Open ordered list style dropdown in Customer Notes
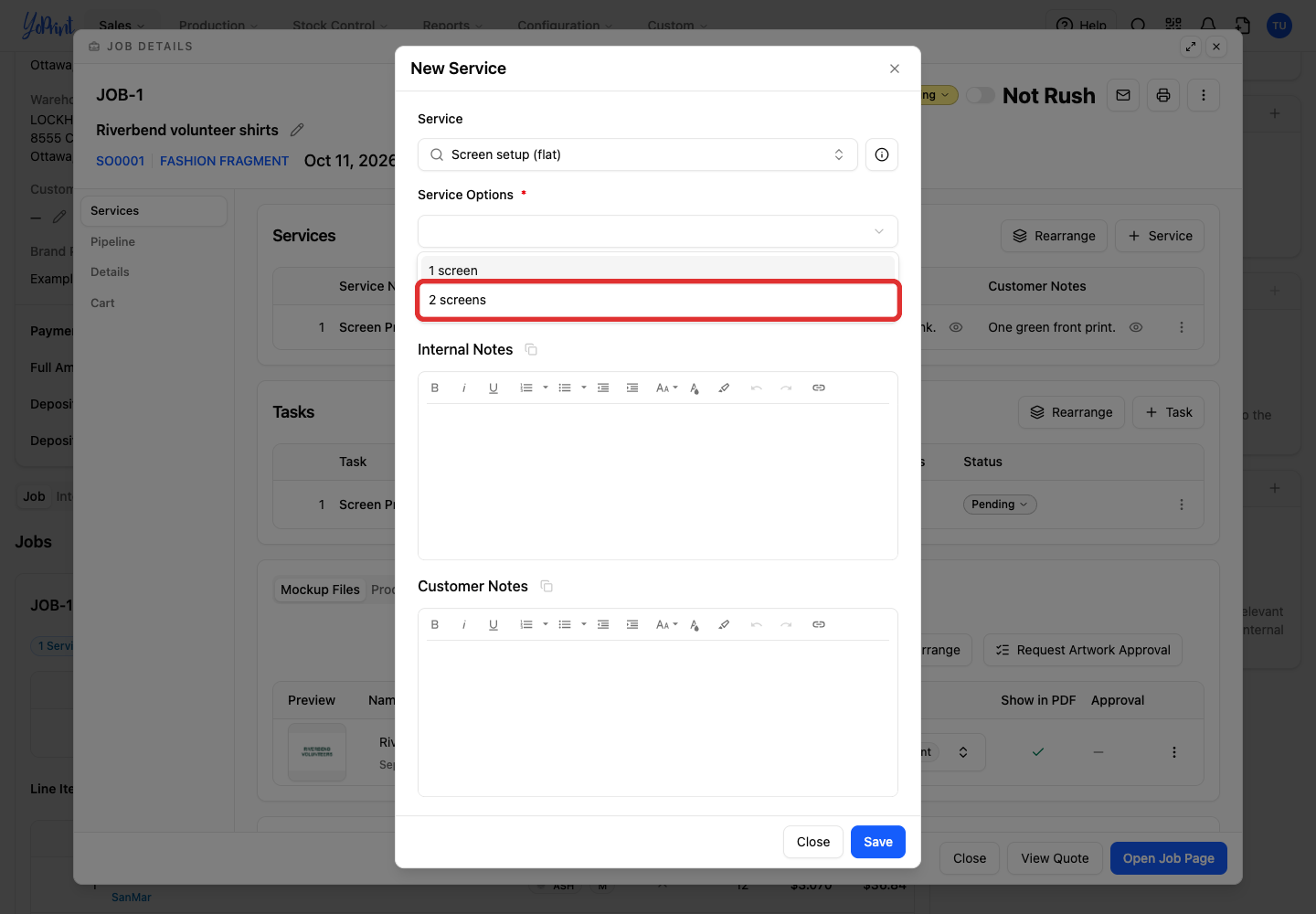The height and width of the screenshot is (914, 1316). [546, 624]
